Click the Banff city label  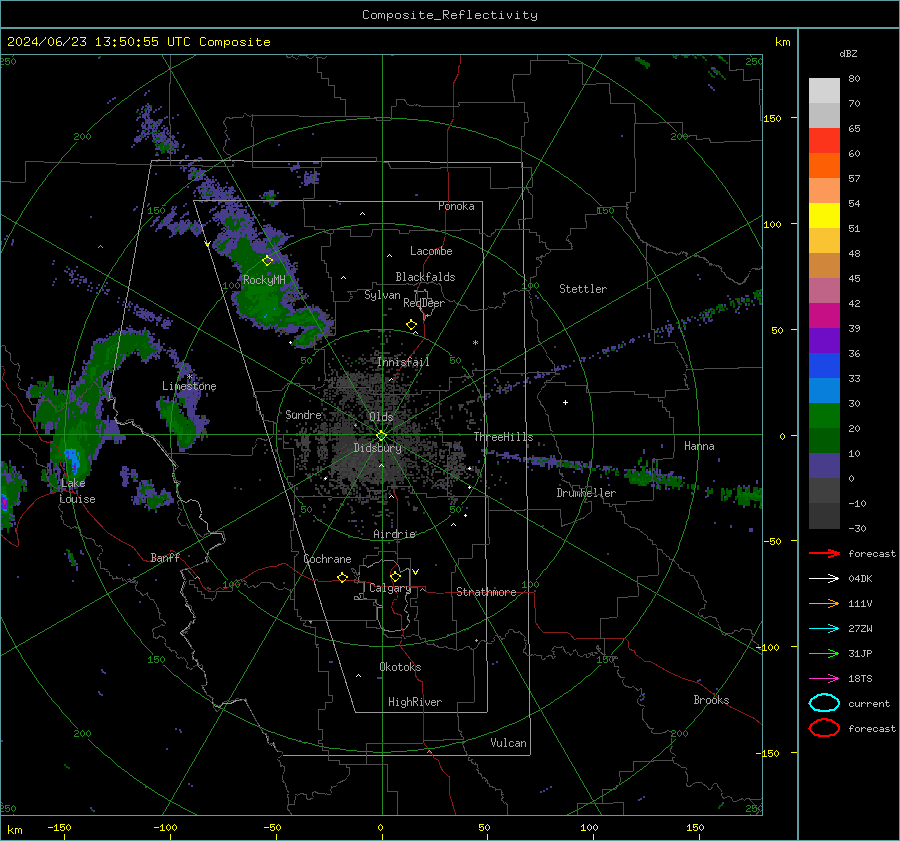click(165, 557)
